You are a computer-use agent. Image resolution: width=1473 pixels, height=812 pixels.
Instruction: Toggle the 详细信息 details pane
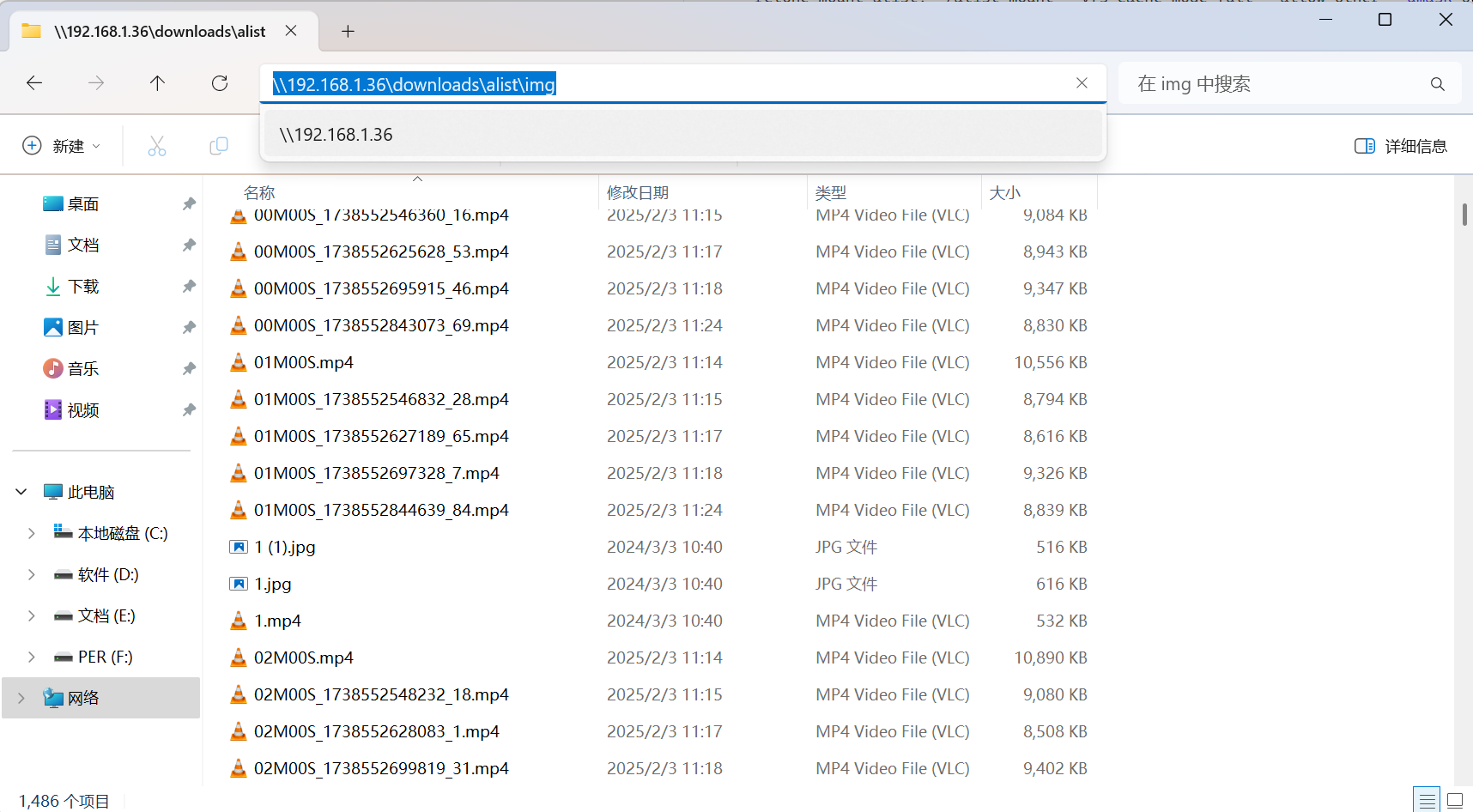coord(1401,146)
